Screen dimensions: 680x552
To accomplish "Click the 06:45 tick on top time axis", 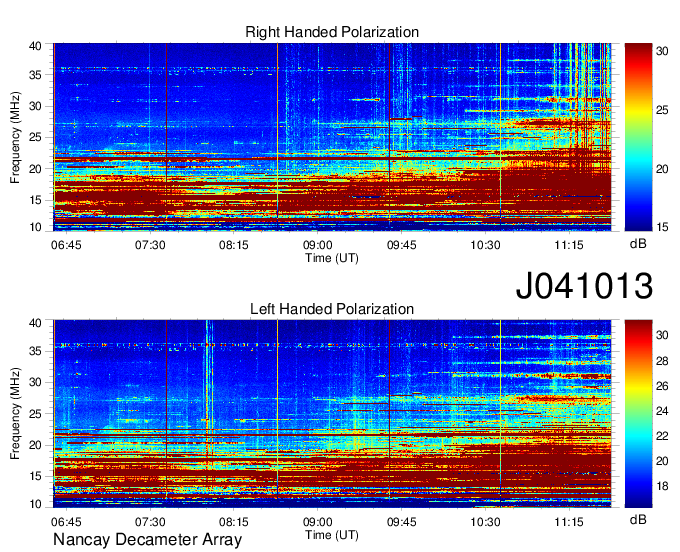I will pos(66,245).
